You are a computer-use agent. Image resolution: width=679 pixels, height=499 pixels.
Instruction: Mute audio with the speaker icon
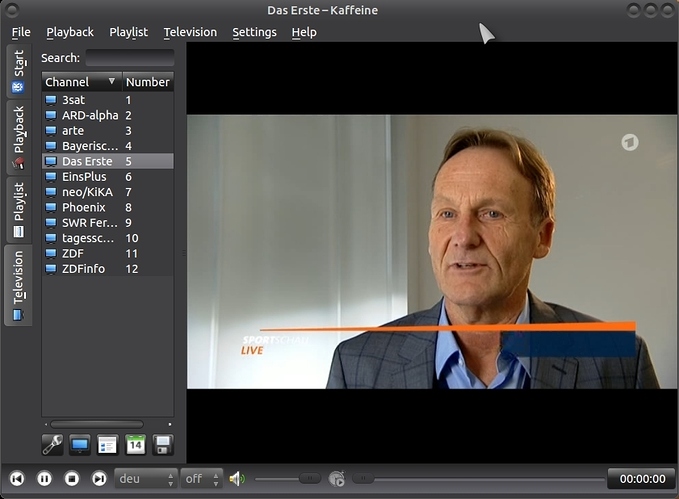pos(236,479)
